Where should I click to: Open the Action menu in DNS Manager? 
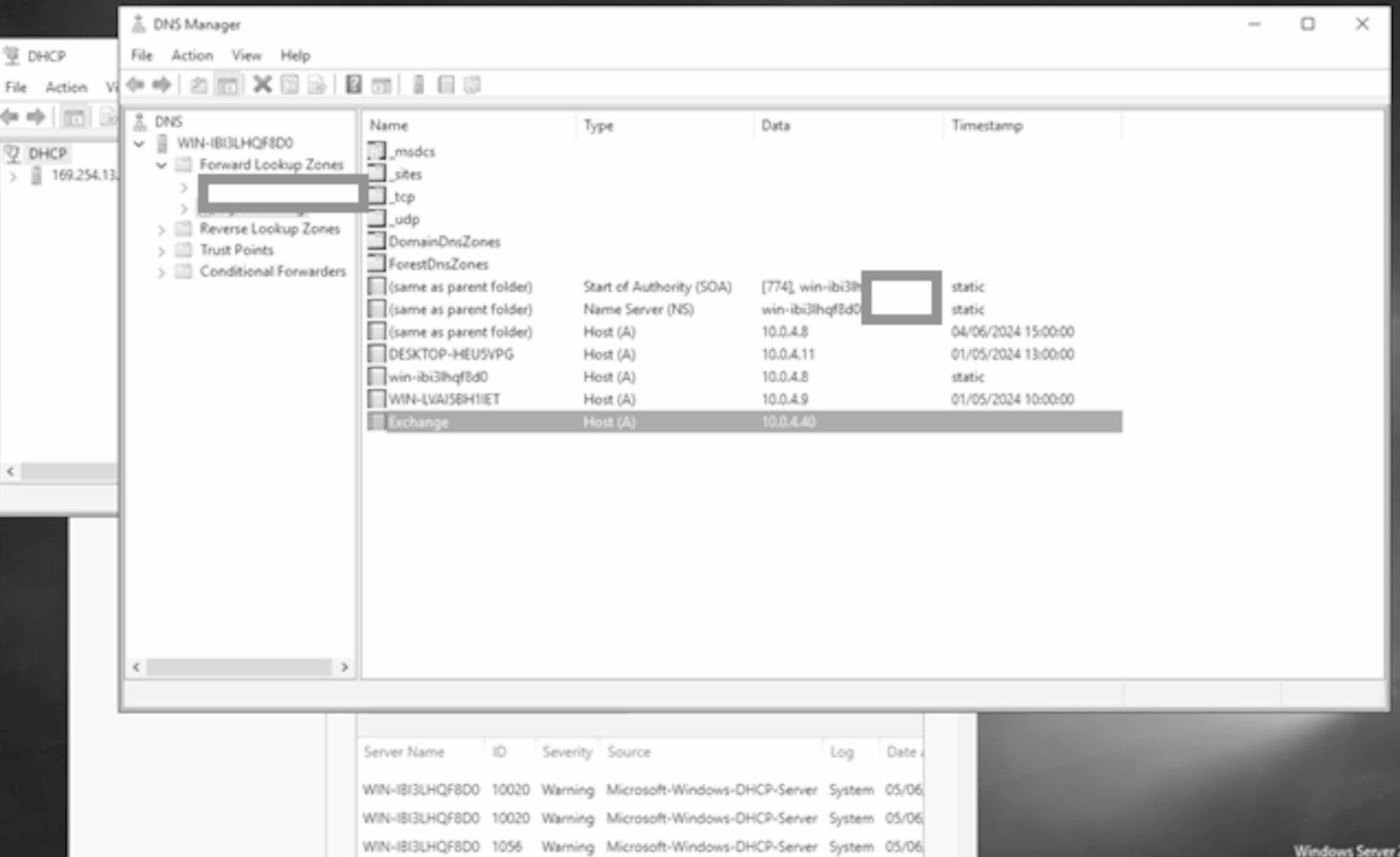point(192,55)
